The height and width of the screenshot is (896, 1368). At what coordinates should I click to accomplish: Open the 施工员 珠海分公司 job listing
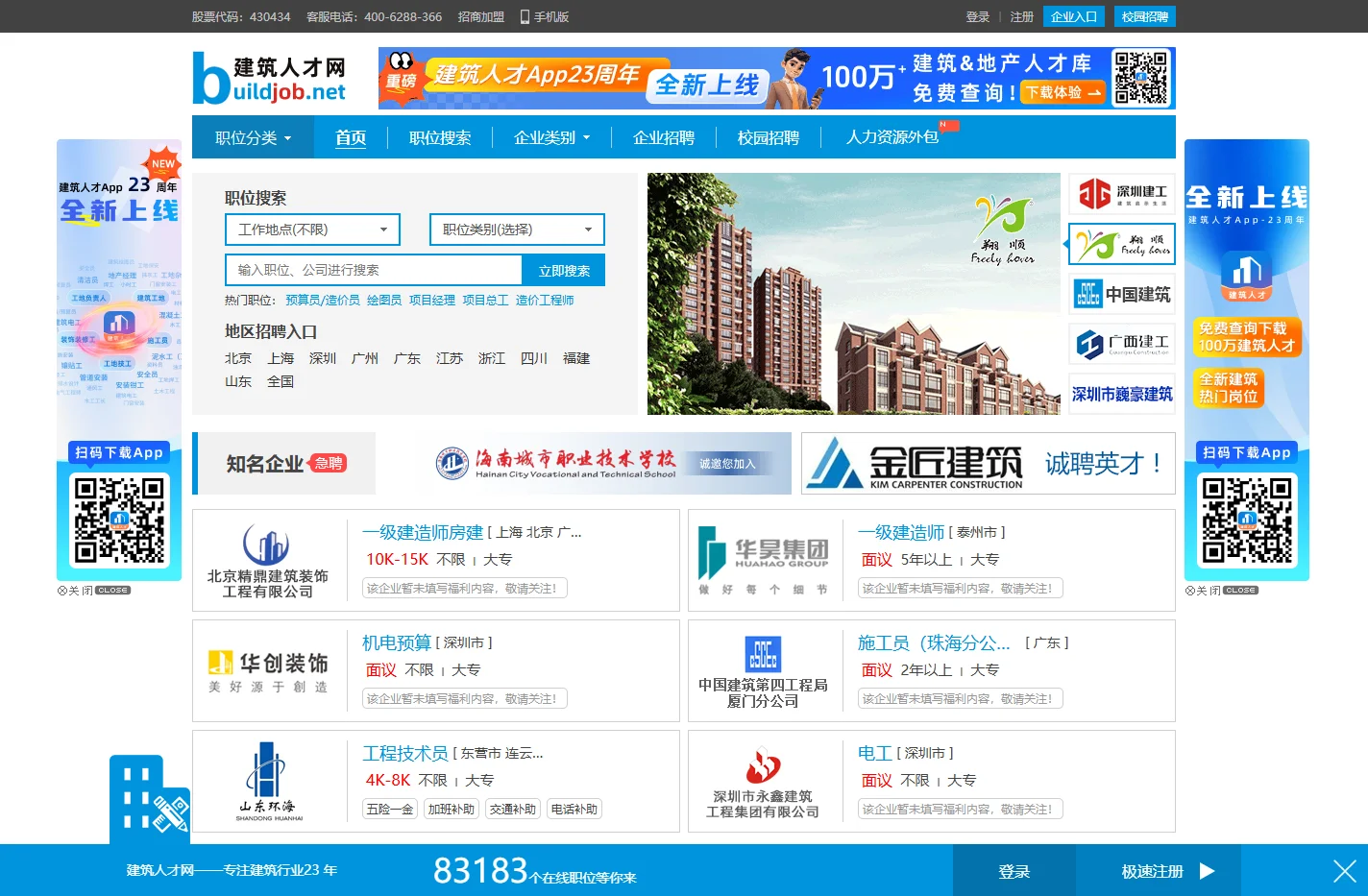[934, 642]
